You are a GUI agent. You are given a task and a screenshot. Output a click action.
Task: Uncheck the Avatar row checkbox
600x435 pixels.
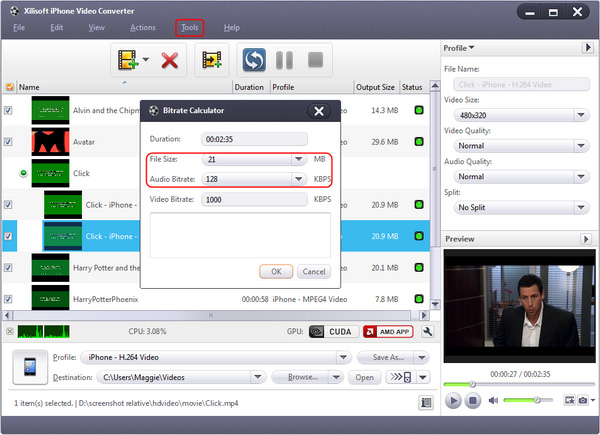click(8, 142)
